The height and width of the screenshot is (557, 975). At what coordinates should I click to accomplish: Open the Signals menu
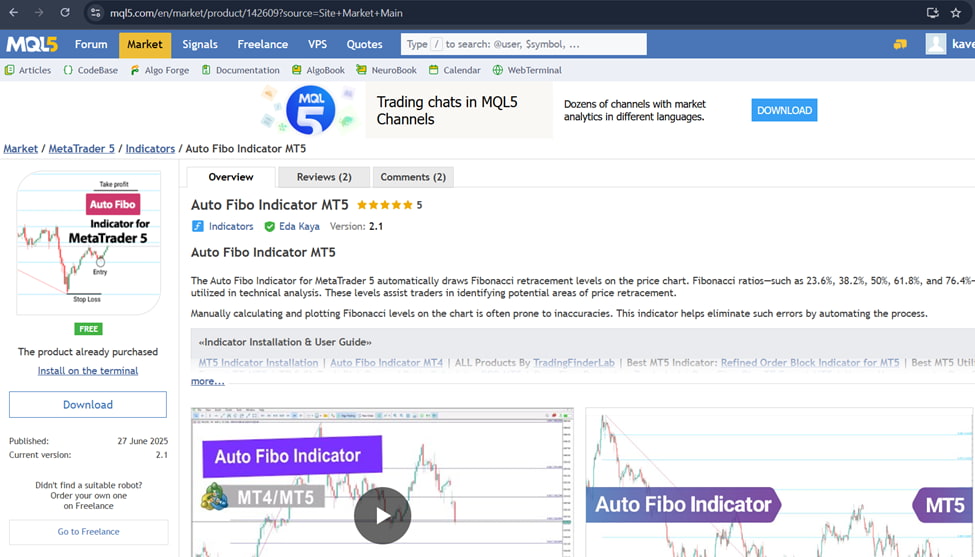tap(200, 44)
